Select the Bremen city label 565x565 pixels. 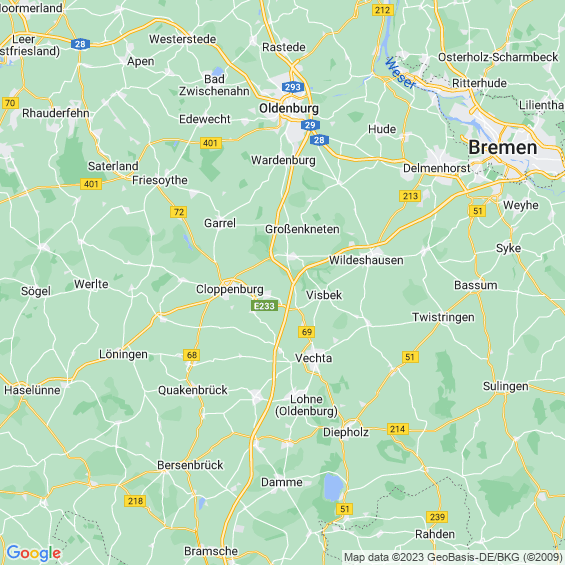(503, 148)
